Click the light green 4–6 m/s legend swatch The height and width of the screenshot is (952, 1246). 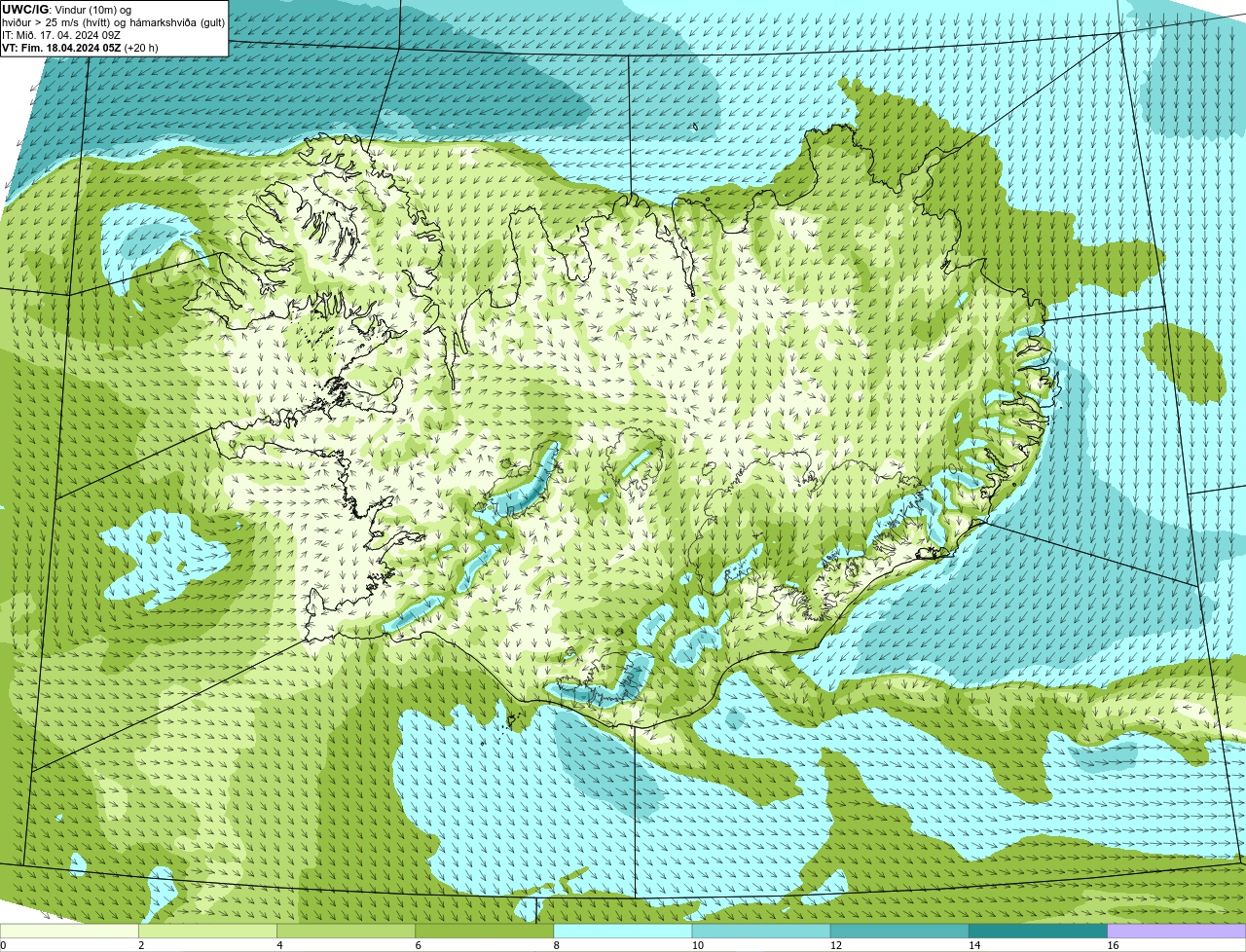348,931
